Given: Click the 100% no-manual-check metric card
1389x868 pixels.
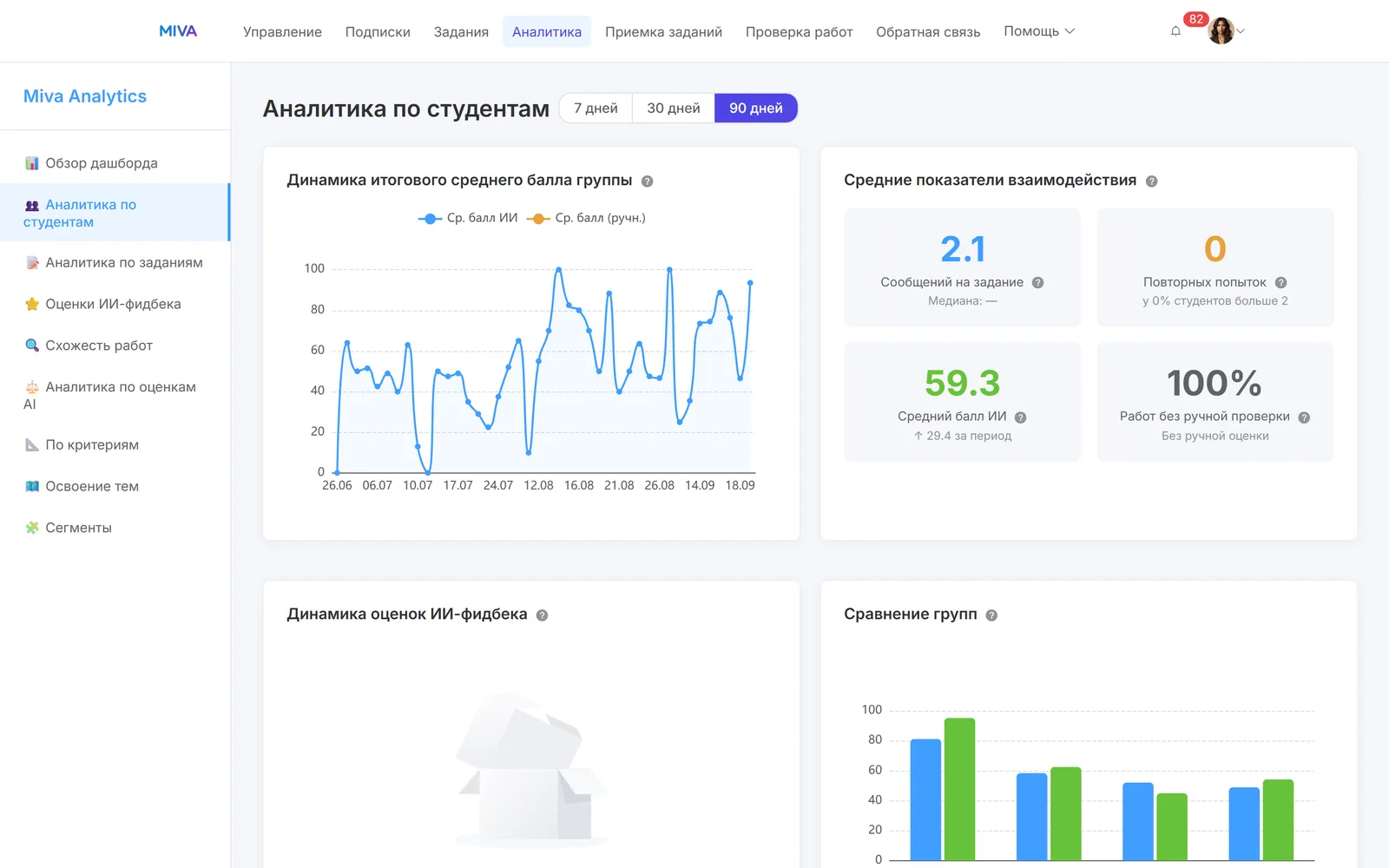Looking at the screenshot, I should [1215, 402].
